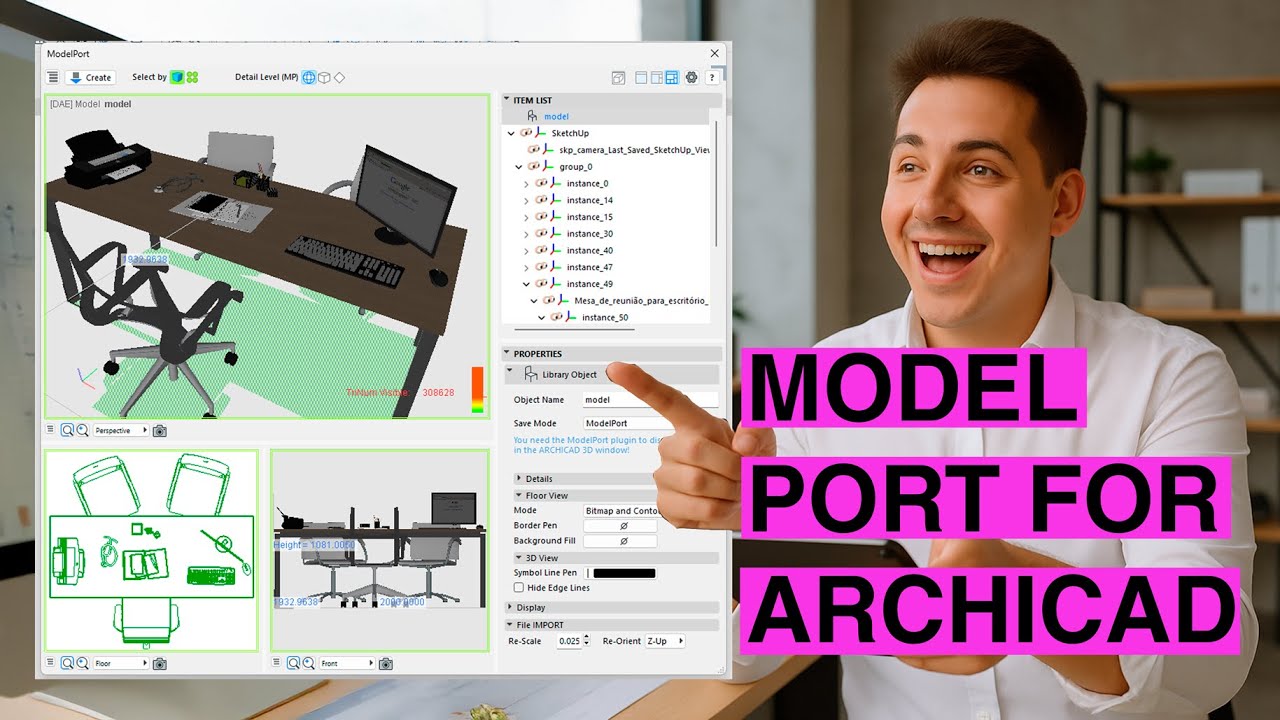Select the model item in Item List
The image size is (1280, 720).
(x=556, y=117)
